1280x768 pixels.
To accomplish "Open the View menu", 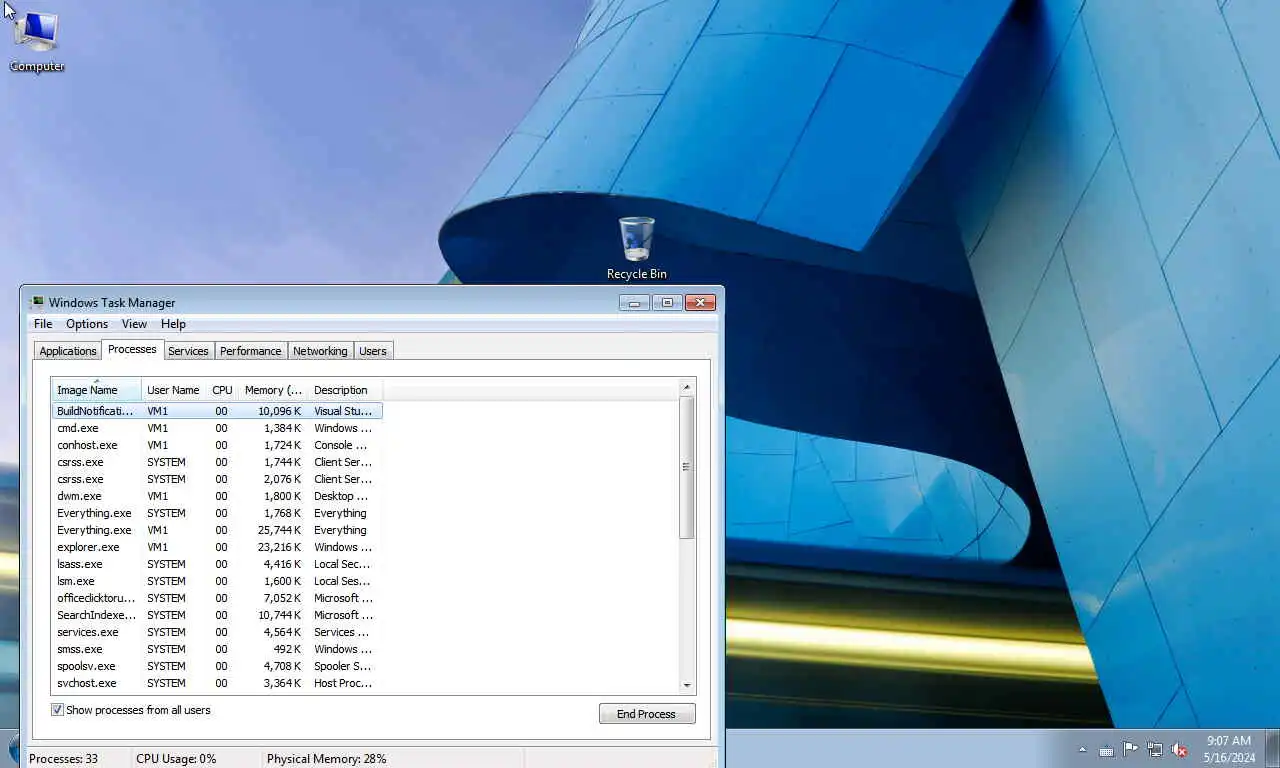I will pyautogui.click(x=134, y=324).
